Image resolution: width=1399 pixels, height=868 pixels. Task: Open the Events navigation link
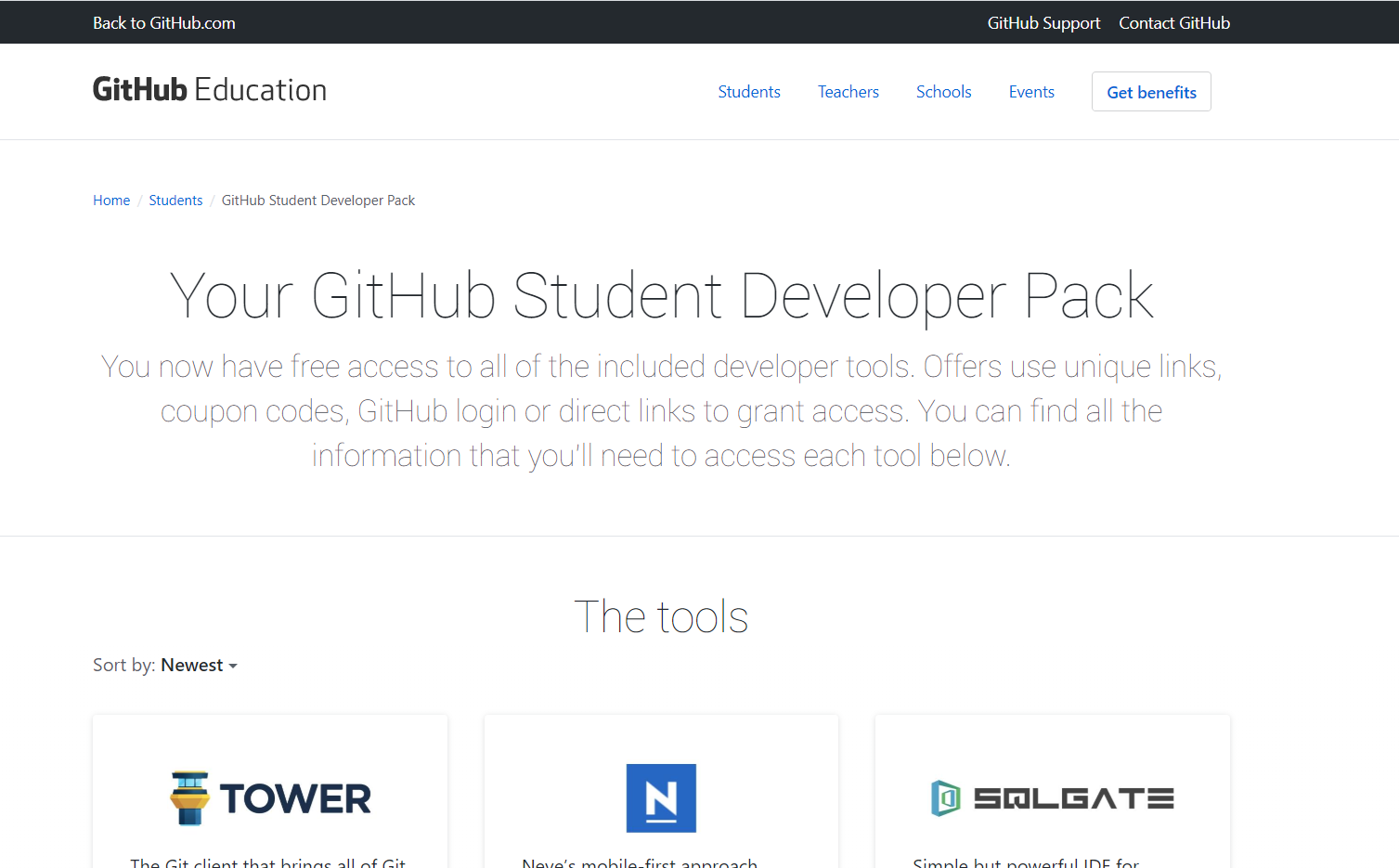point(1031,92)
